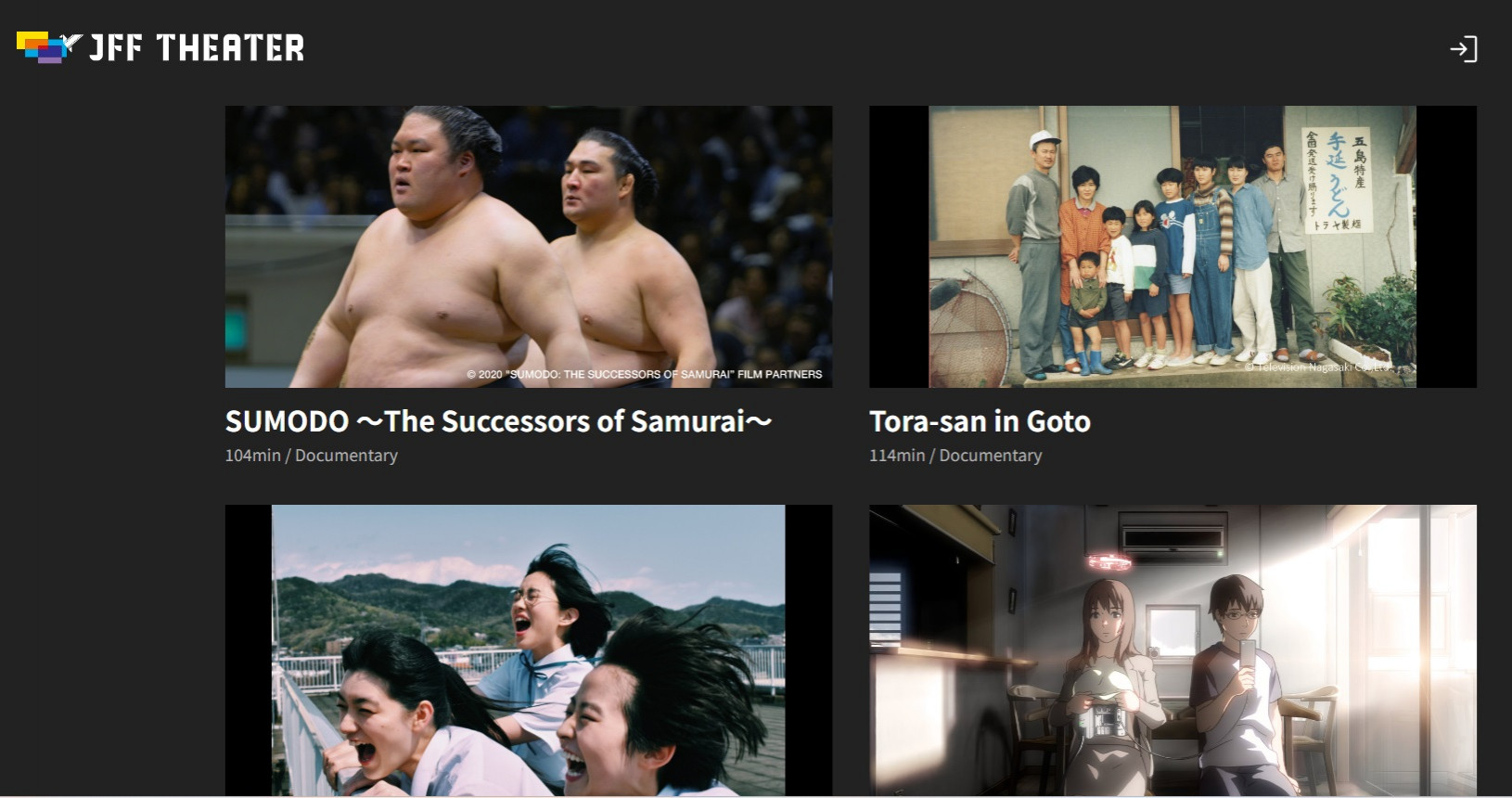Open the anime couple film thumbnail
The image size is (1512, 798).
click(x=1172, y=650)
